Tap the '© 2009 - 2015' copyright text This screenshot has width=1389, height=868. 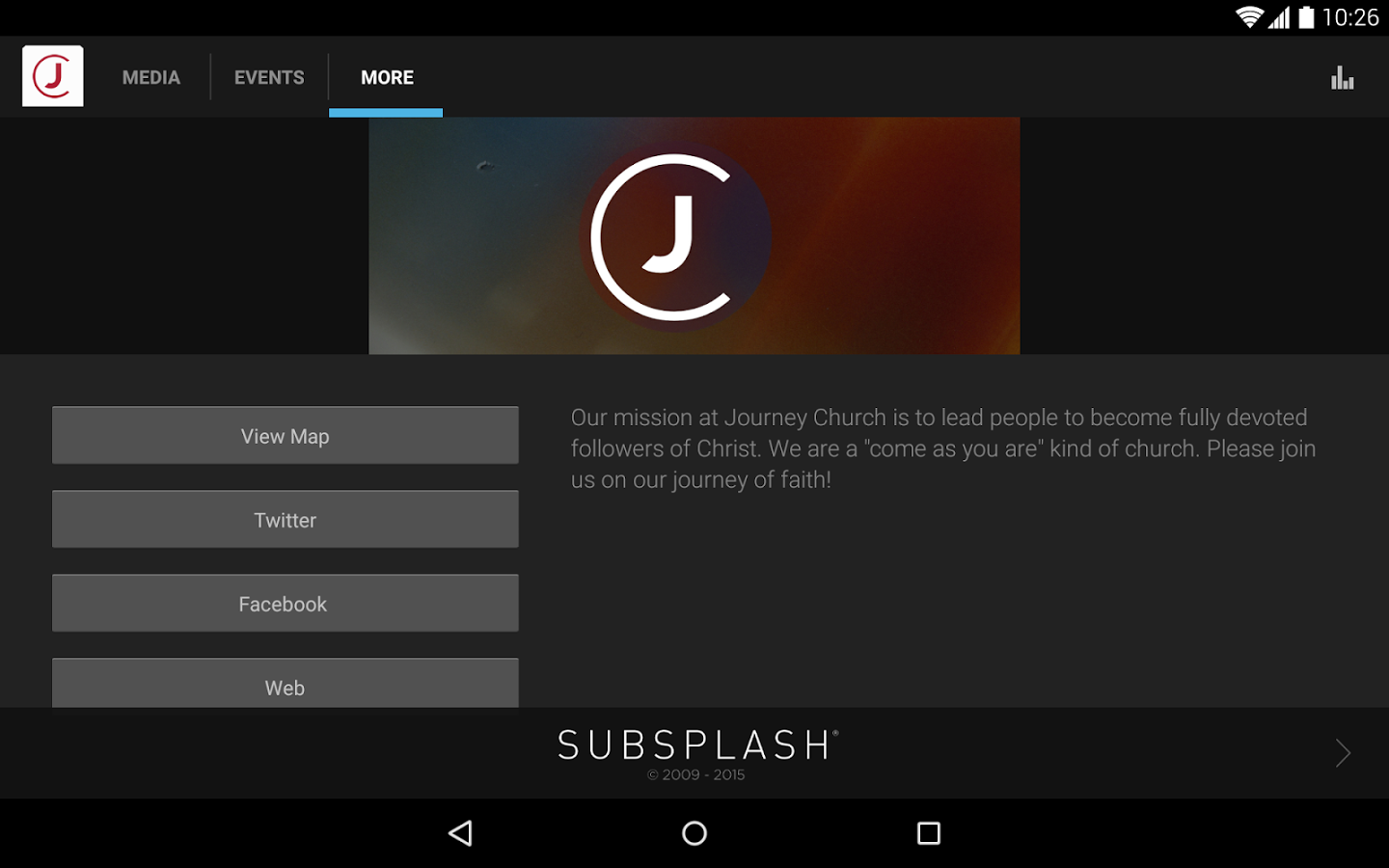click(x=696, y=774)
